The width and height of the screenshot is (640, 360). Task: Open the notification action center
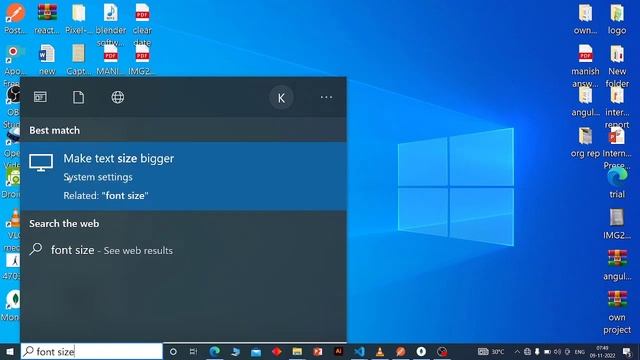[627, 351]
